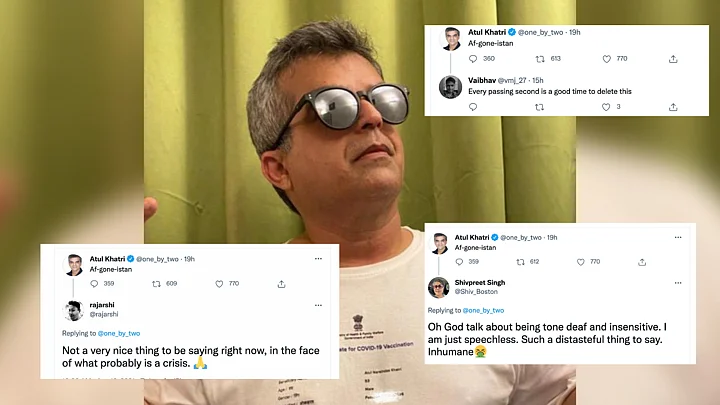Image resolution: width=720 pixels, height=405 pixels.
Task: Open @one_by_two link under rajarshi's reply
Action: pos(119,333)
